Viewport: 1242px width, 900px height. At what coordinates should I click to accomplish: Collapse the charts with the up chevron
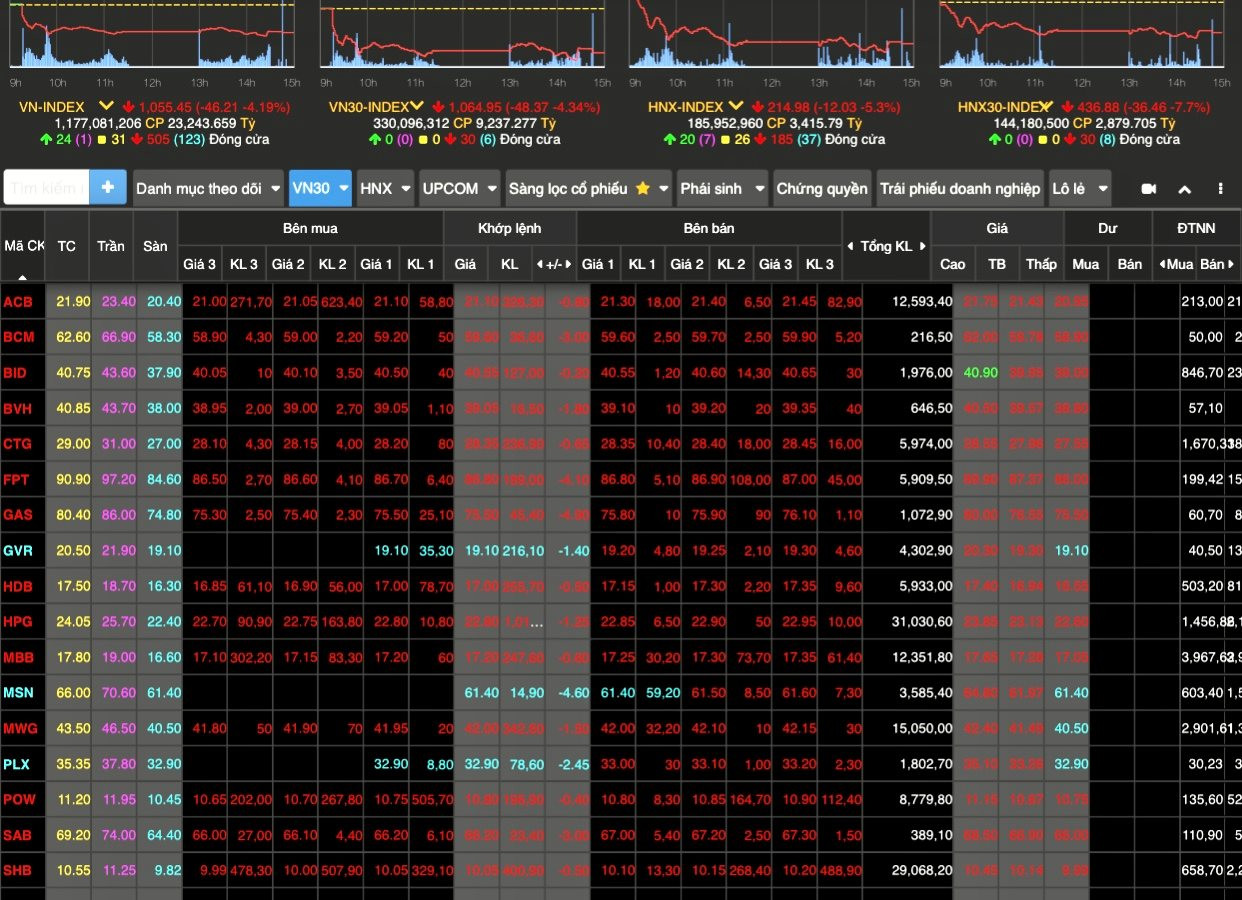tap(1185, 189)
